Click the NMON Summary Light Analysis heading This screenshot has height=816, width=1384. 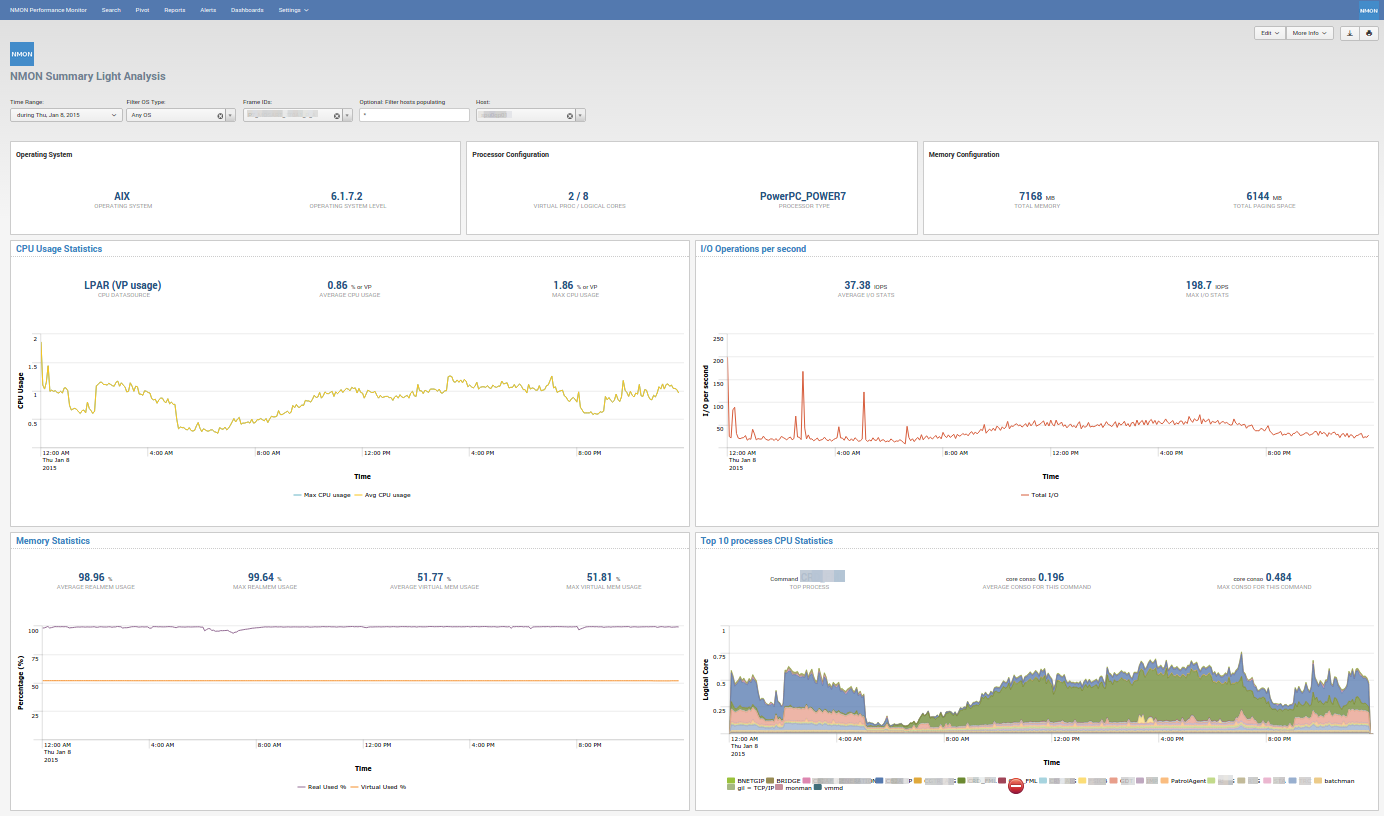[88, 76]
